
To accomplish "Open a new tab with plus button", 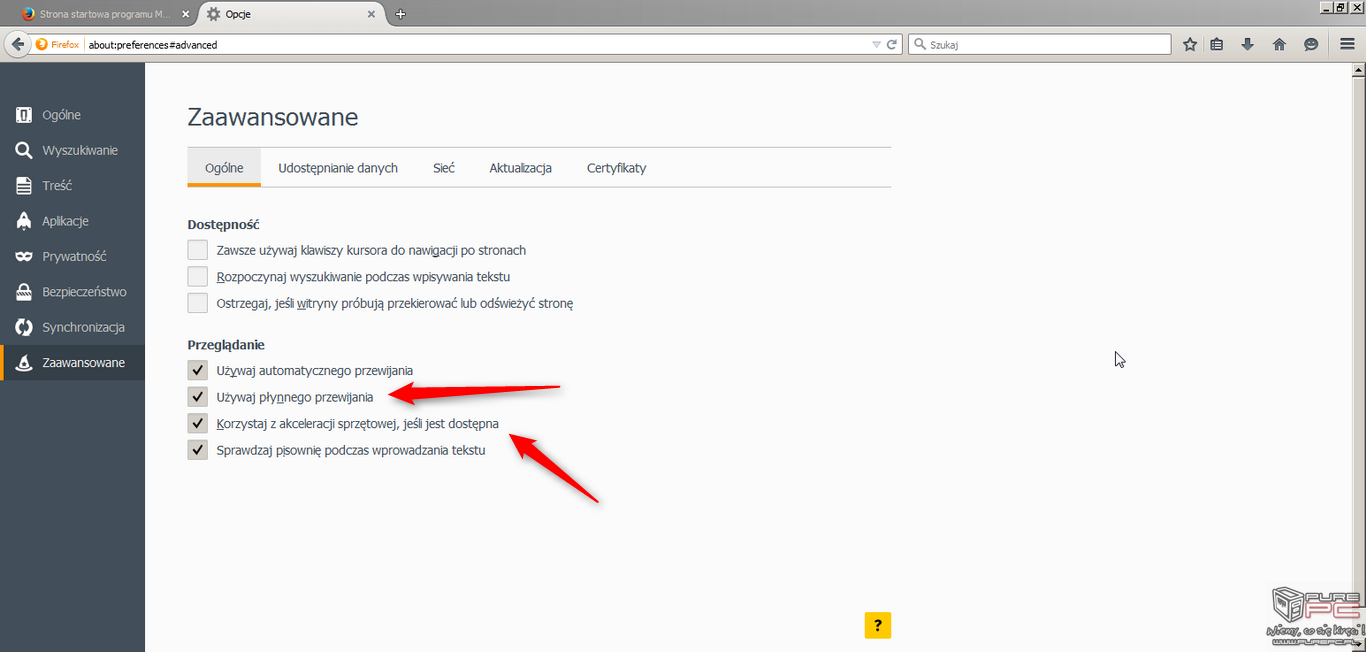I will tap(401, 14).
